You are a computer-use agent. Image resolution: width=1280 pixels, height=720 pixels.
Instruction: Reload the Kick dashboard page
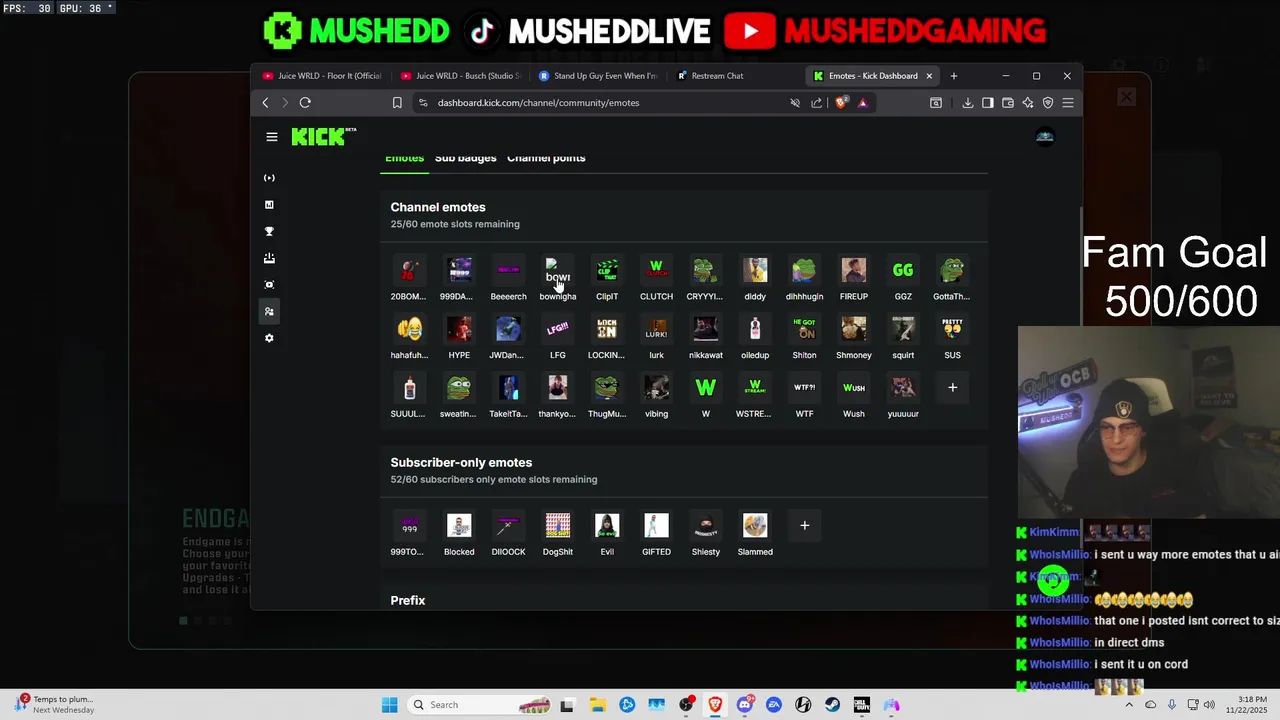pos(305,102)
